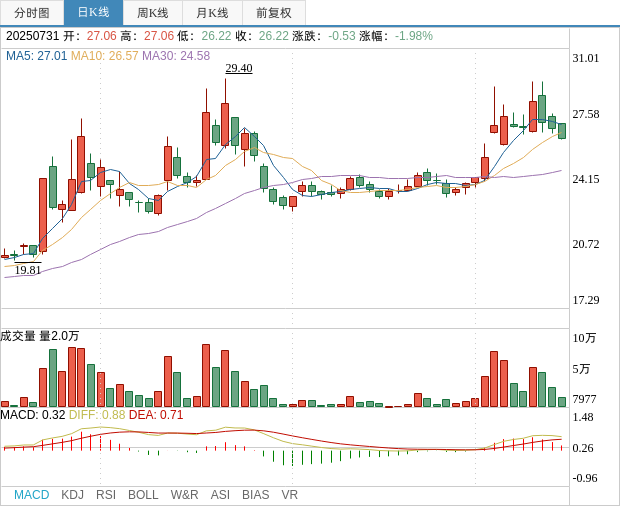Image resolution: width=620 pixels, height=506 pixels.
Task: Click the DEA: 0.71 value
Action: tap(156, 415)
